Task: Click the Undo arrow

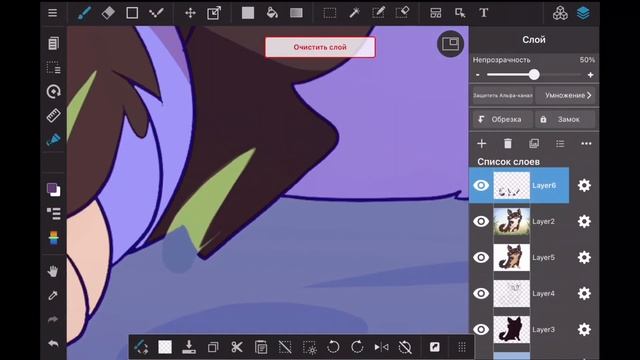Action: click(53, 344)
